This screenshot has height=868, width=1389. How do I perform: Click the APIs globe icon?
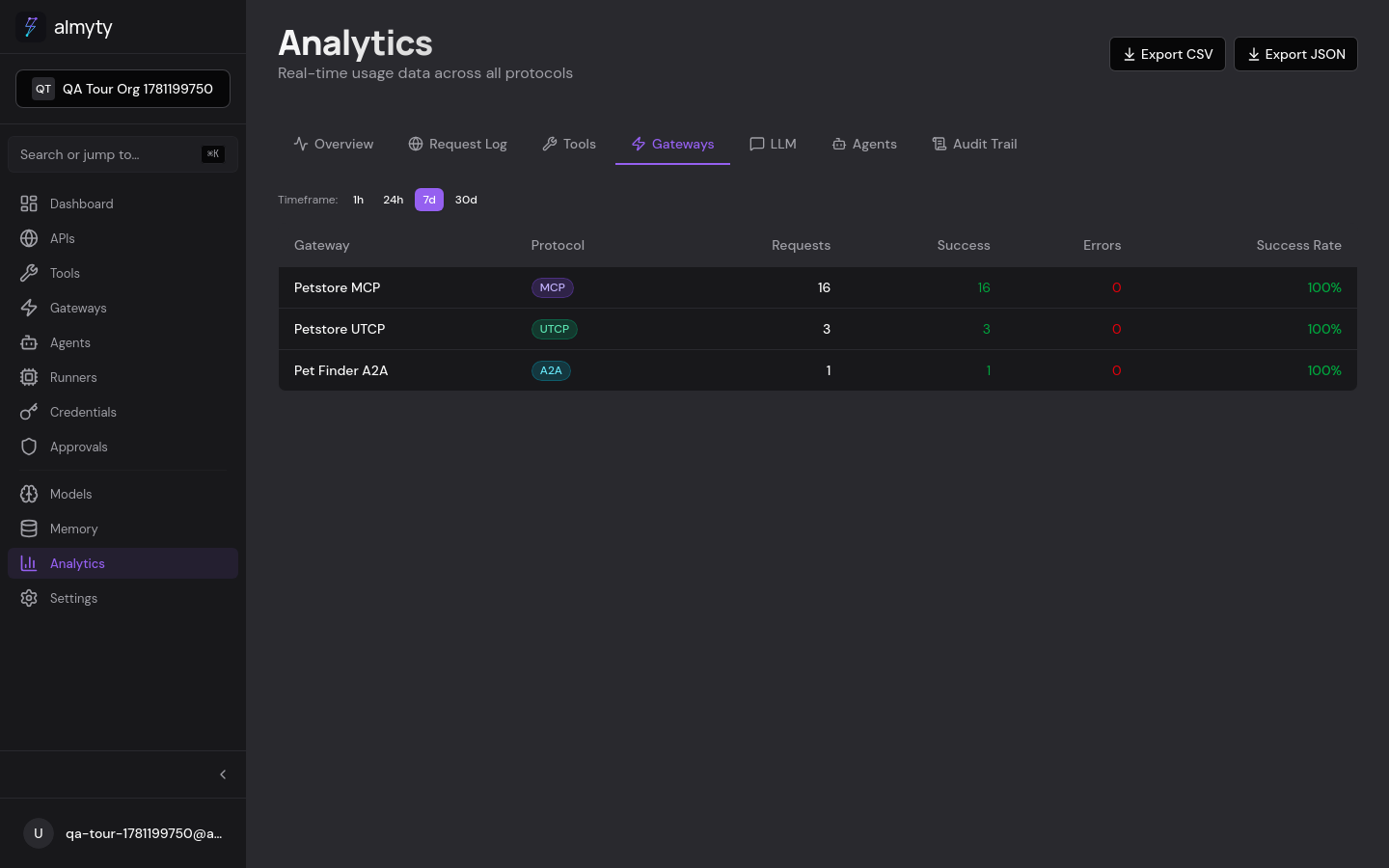[29, 238]
